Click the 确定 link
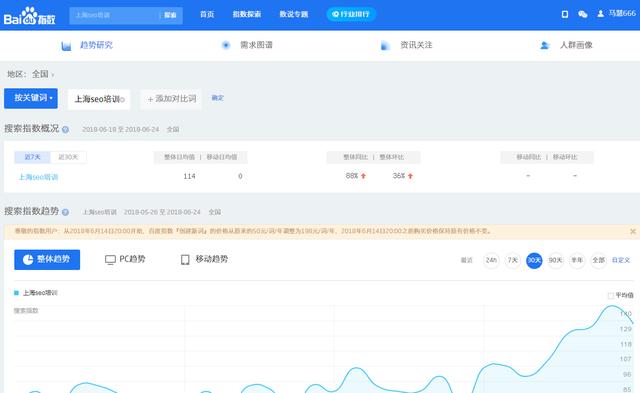The width and height of the screenshot is (640, 393). tap(218, 98)
